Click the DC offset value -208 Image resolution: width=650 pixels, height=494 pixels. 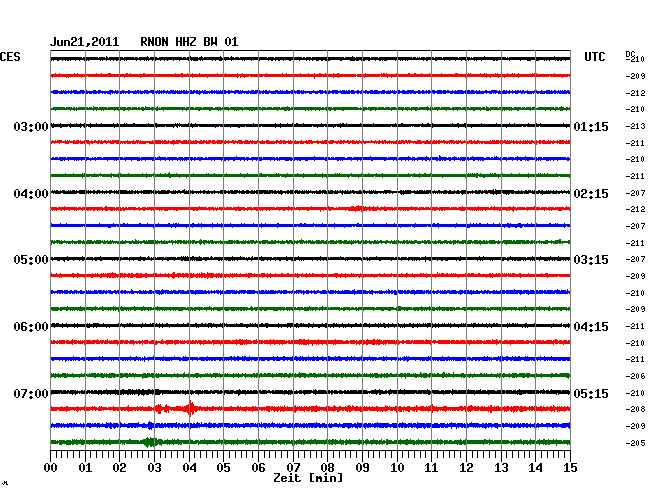[x=635, y=409]
